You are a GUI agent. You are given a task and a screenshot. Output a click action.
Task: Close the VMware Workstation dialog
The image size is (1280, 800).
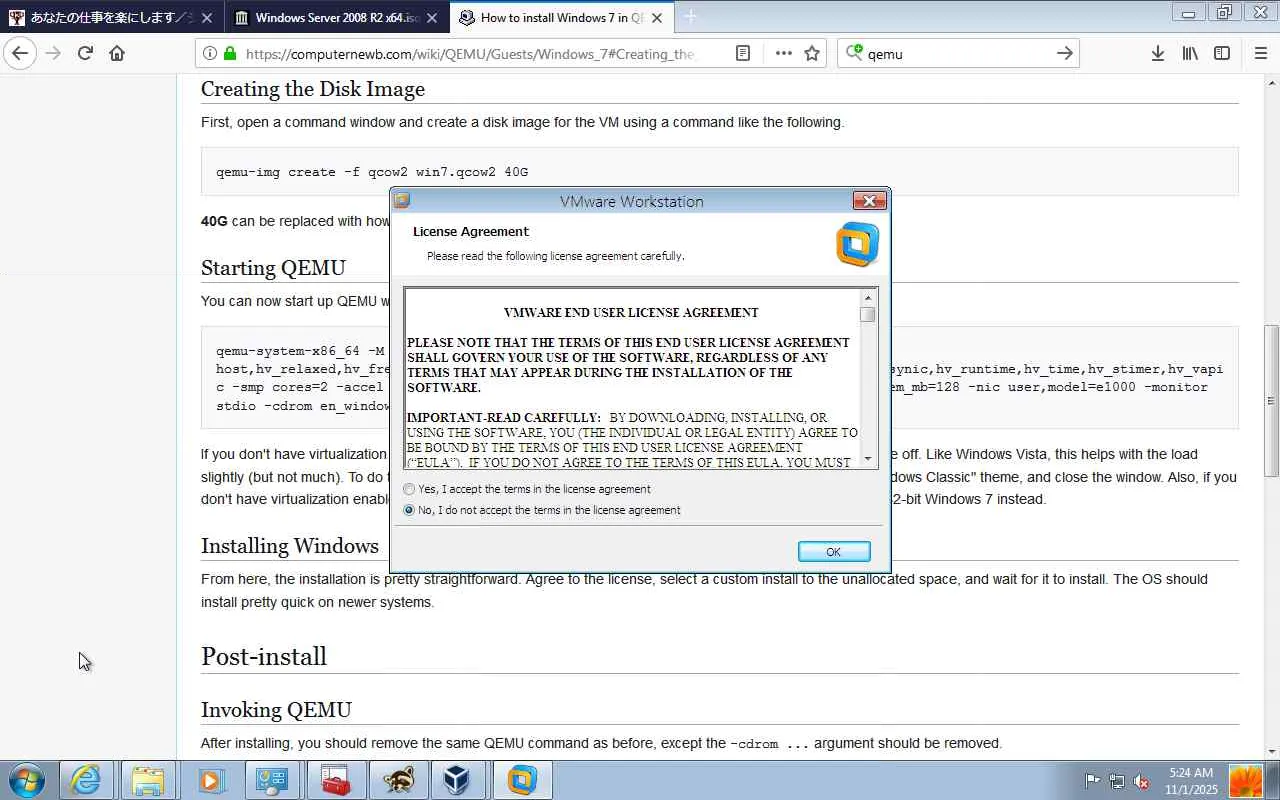869,201
